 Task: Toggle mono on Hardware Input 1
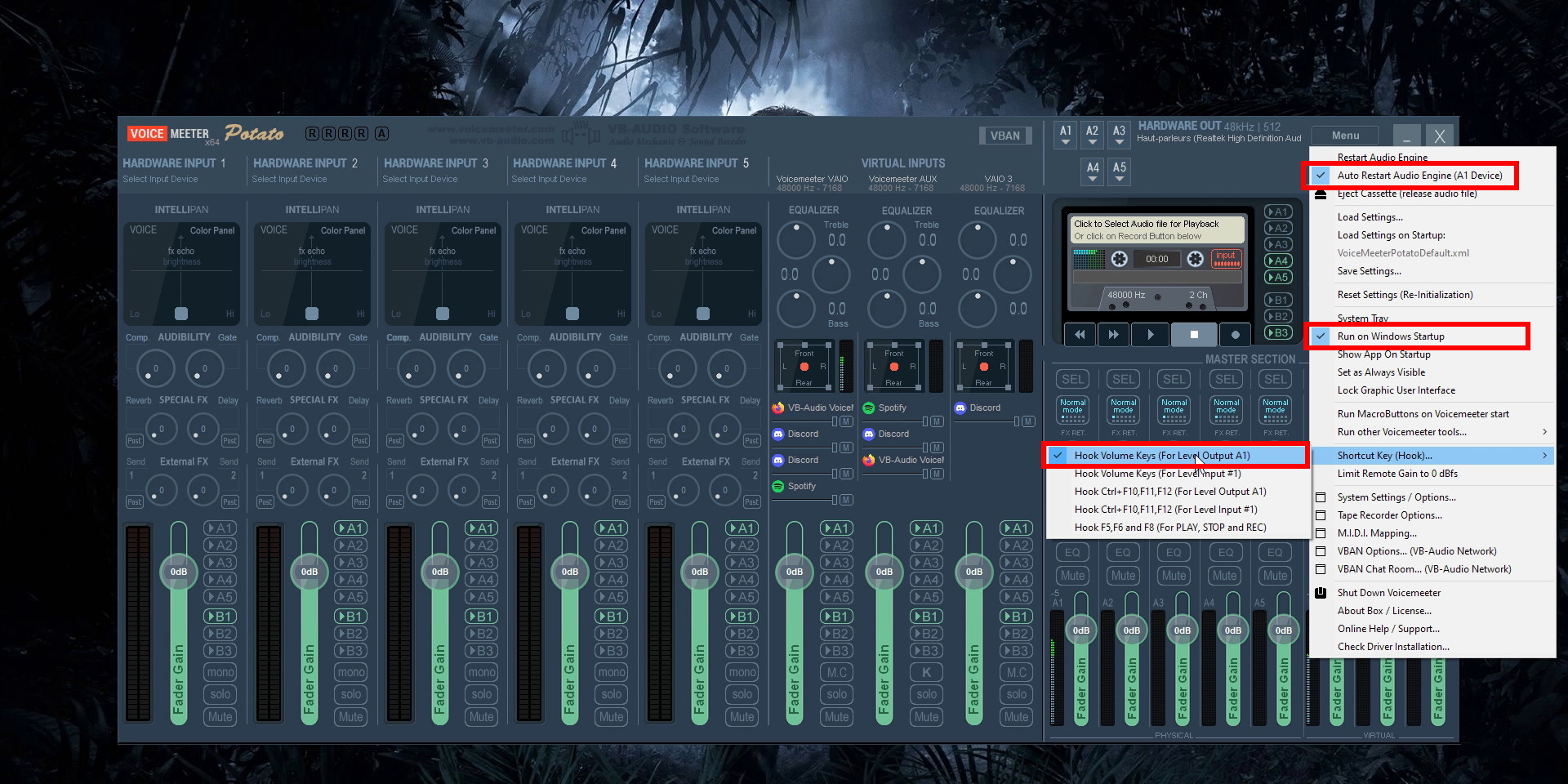(x=220, y=672)
